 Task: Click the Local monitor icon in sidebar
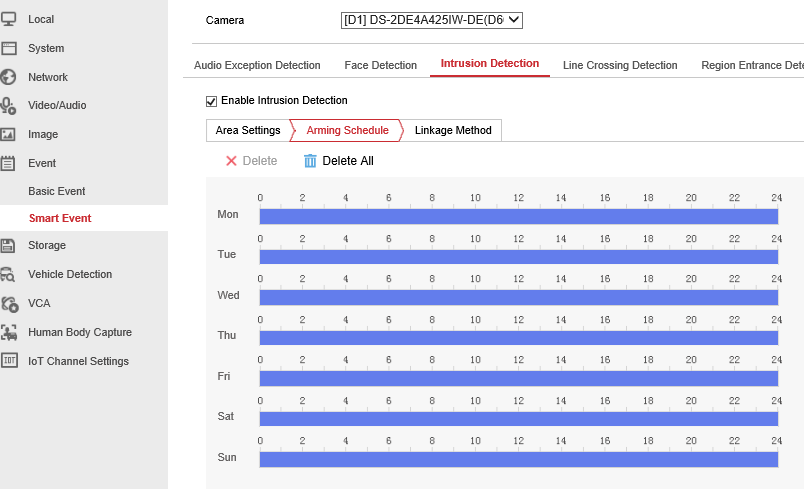click(9, 19)
